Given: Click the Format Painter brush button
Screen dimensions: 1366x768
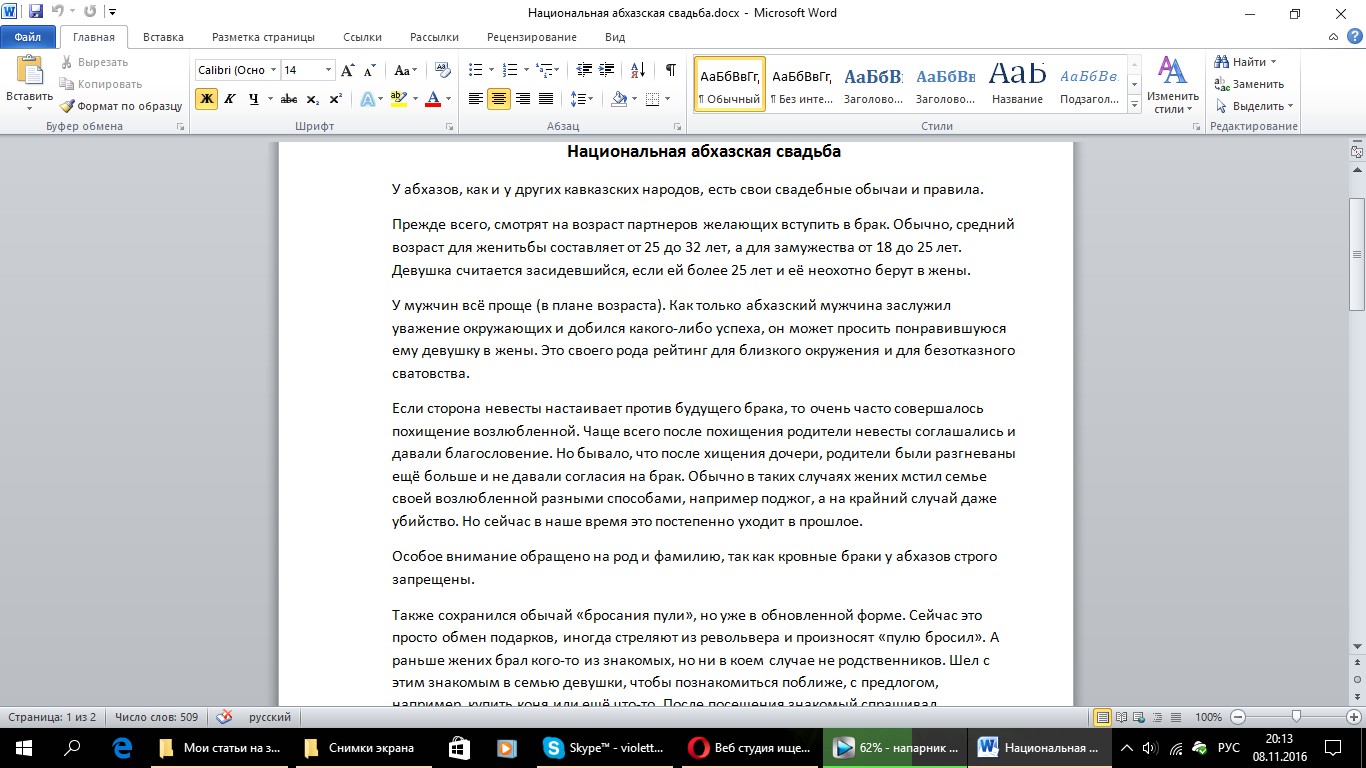Looking at the screenshot, I should tap(121, 106).
